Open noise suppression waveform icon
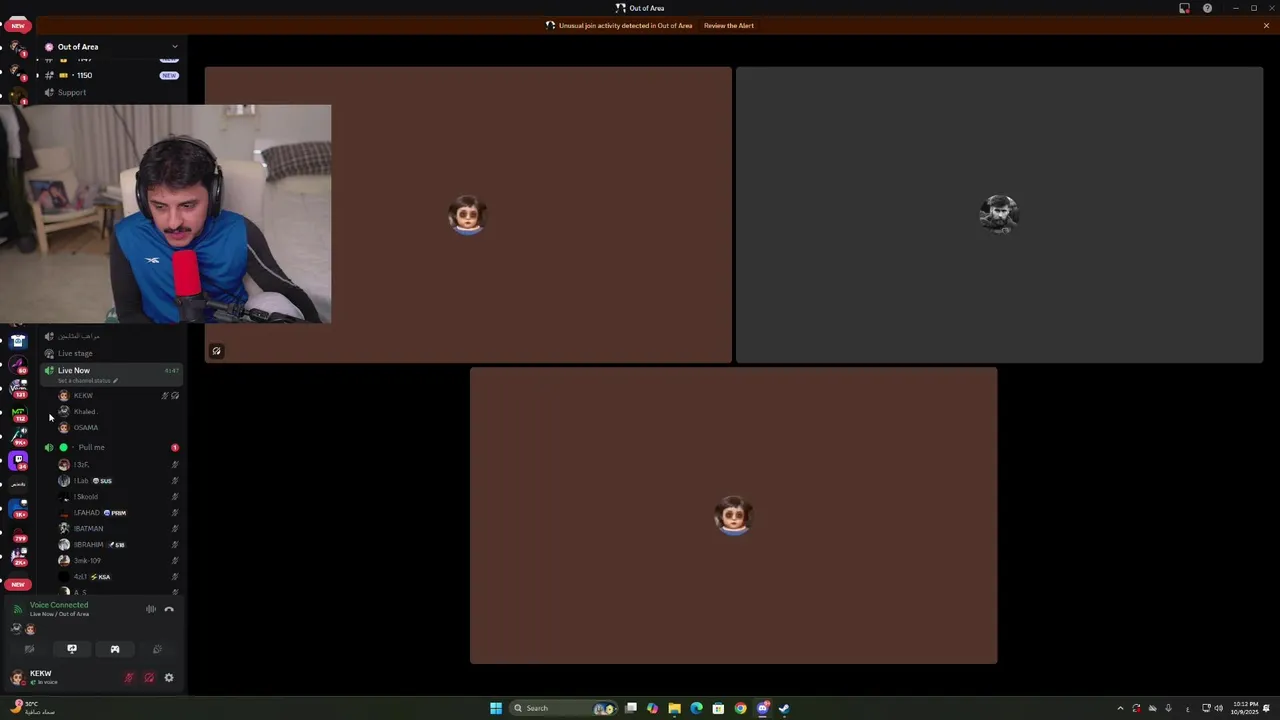1280x720 pixels. pyautogui.click(x=151, y=609)
